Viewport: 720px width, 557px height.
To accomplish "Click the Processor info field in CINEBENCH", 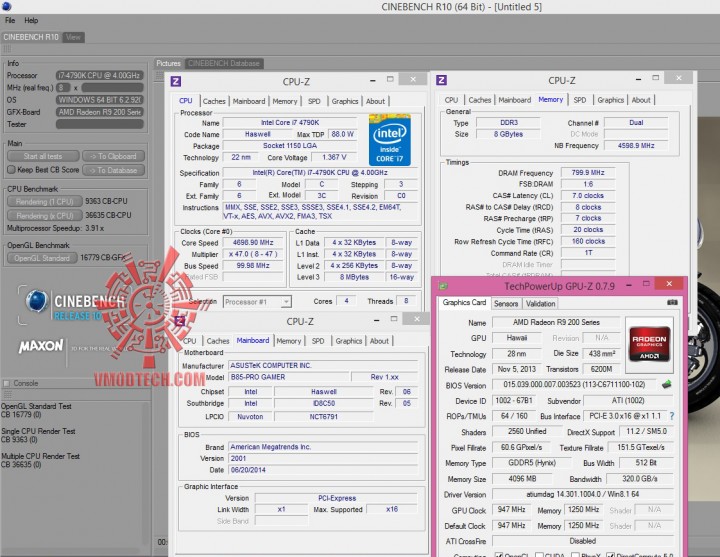I will click(100, 75).
